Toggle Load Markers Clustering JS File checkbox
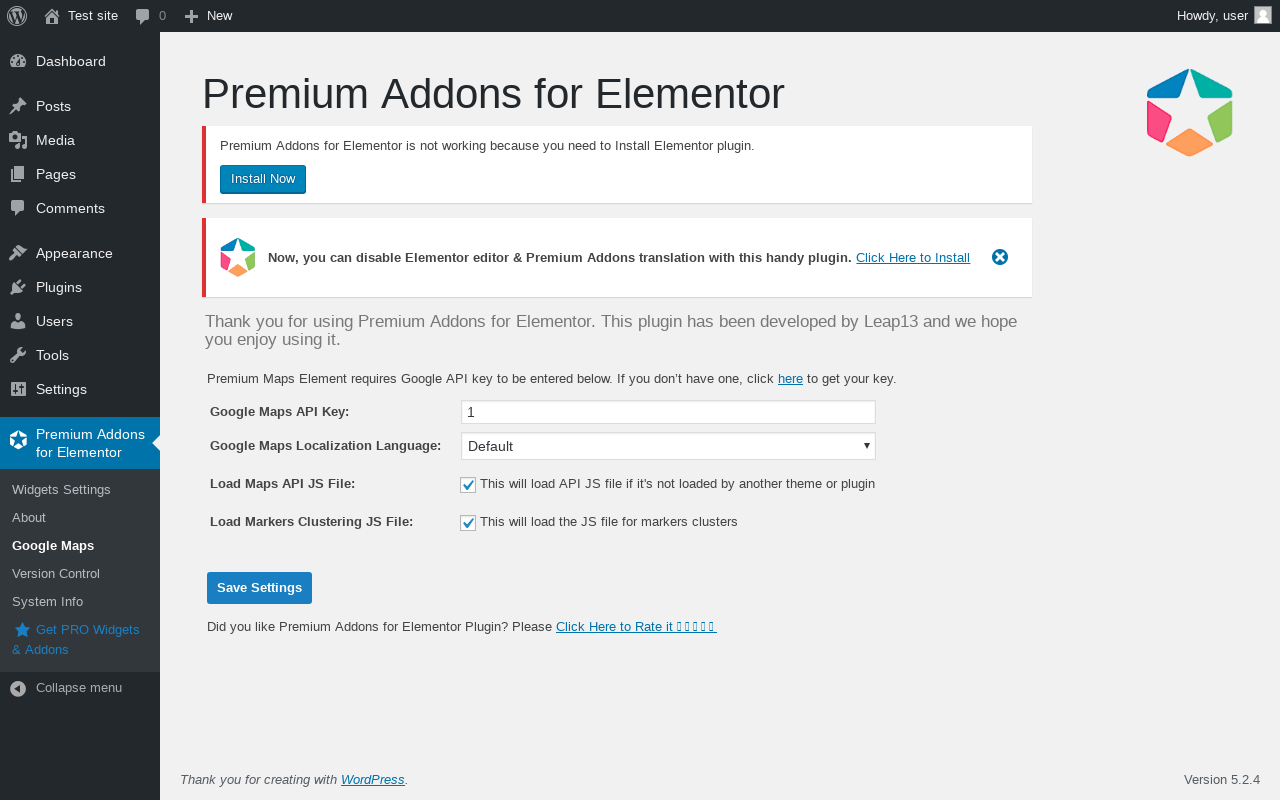1280x800 pixels. [x=468, y=523]
